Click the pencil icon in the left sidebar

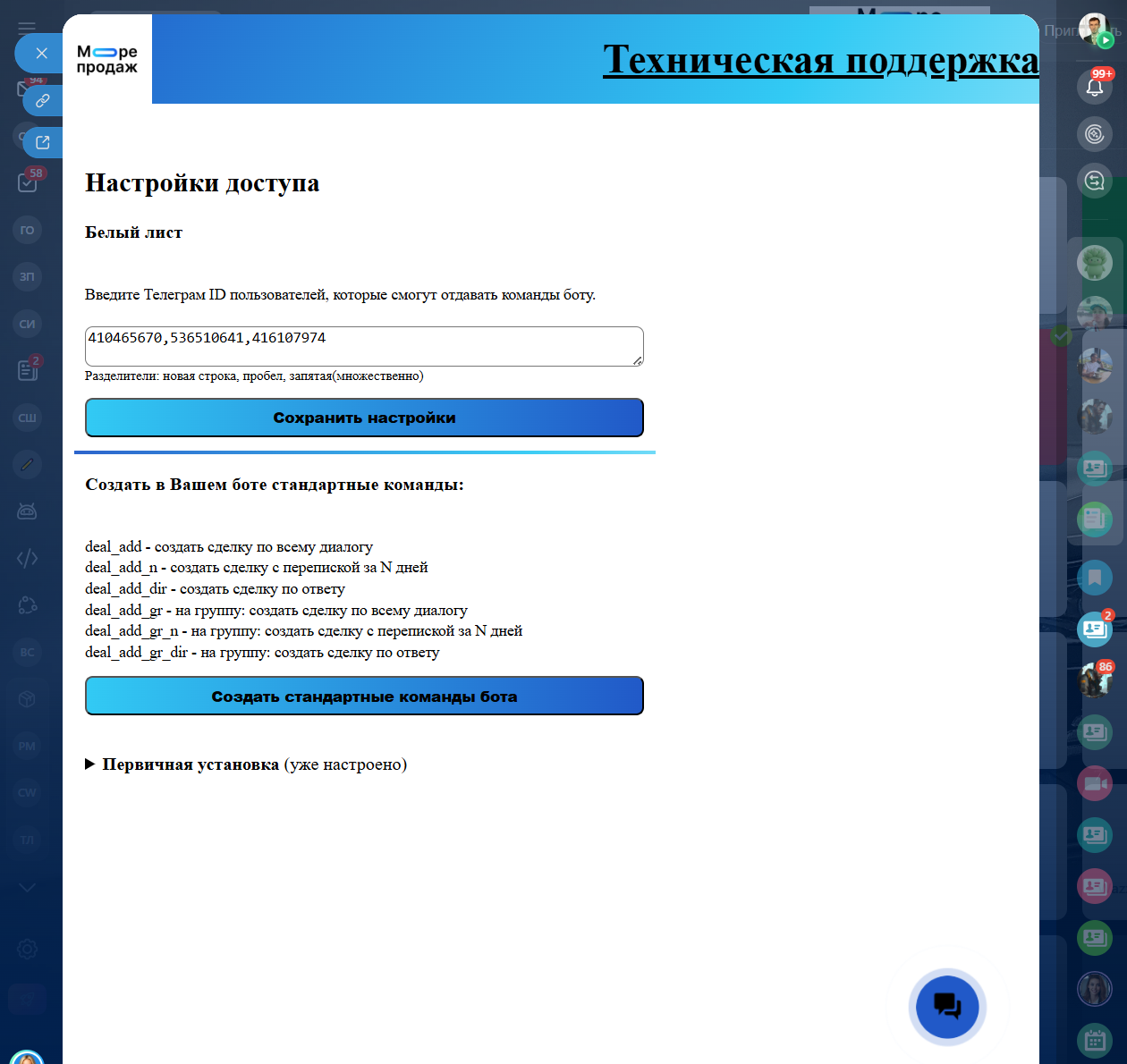[28, 464]
